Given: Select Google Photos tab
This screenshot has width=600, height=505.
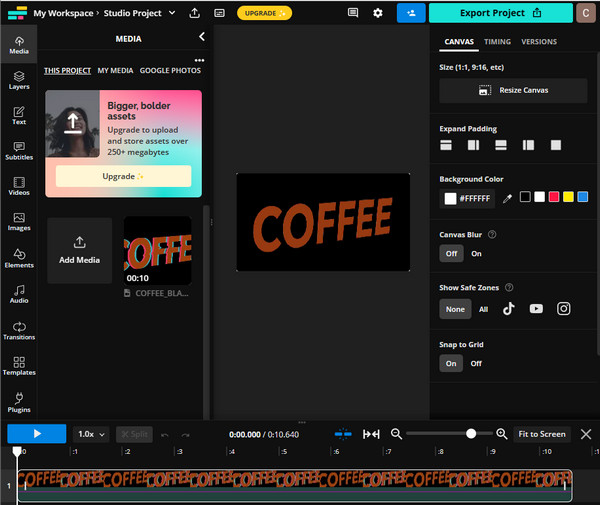Looking at the screenshot, I should coord(170,70).
